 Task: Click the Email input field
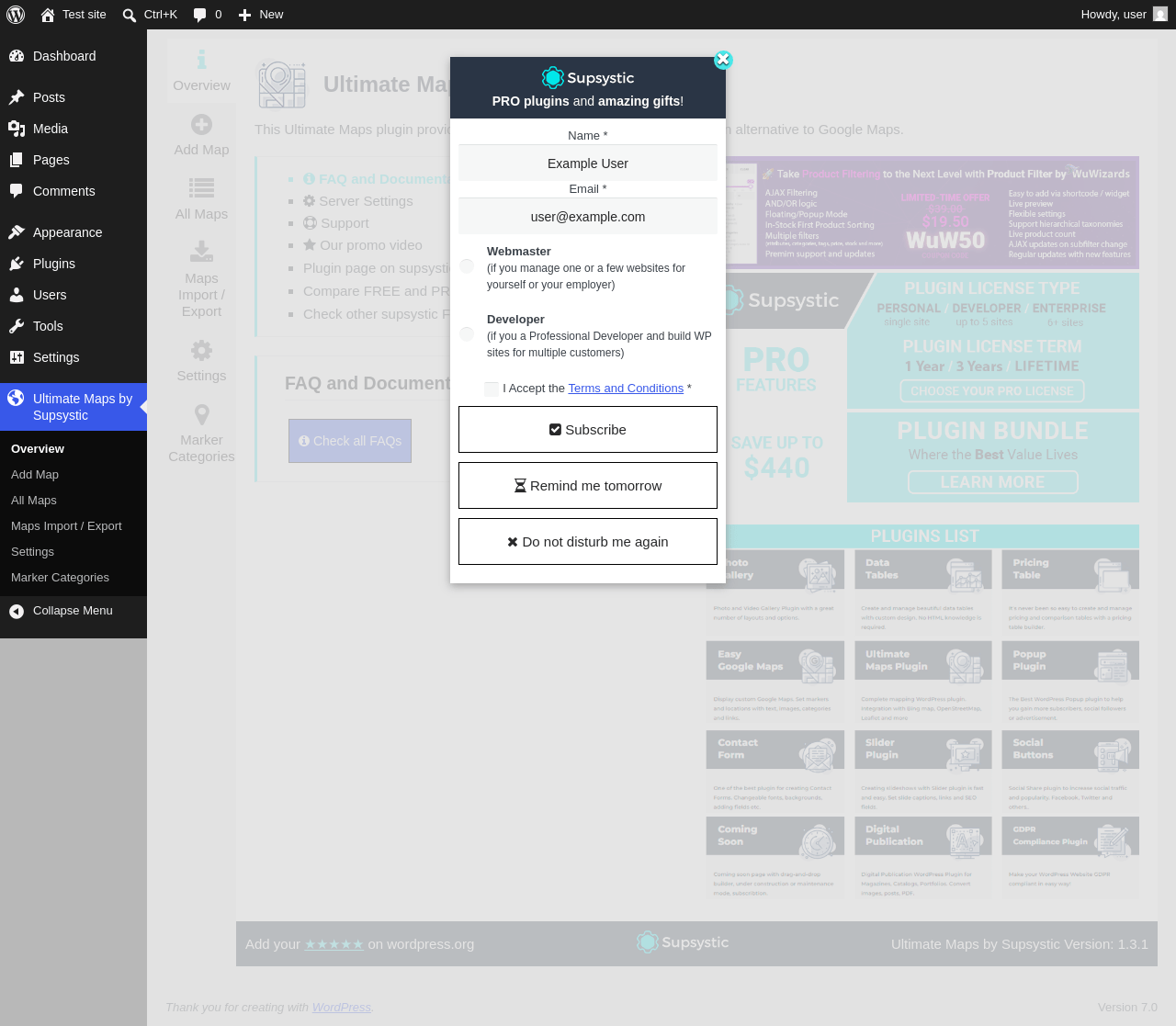pyautogui.click(x=588, y=217)
